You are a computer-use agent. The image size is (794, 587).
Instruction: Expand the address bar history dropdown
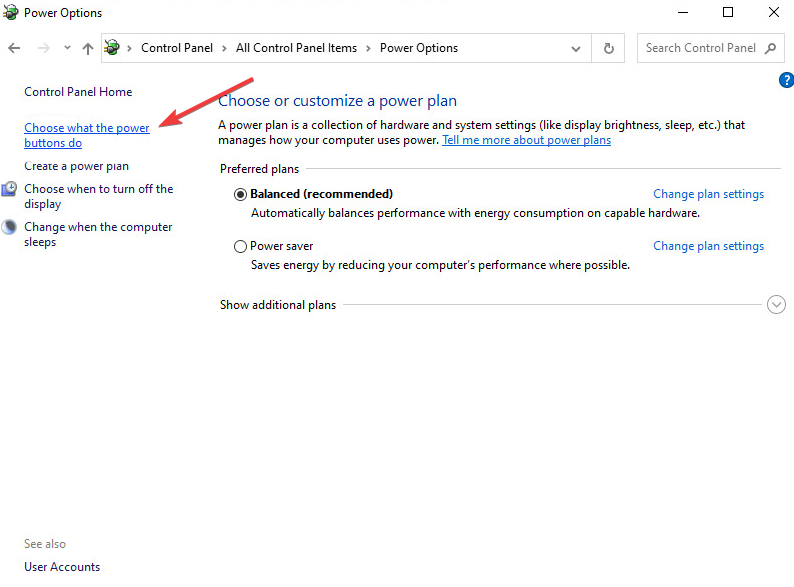point(576,49)
